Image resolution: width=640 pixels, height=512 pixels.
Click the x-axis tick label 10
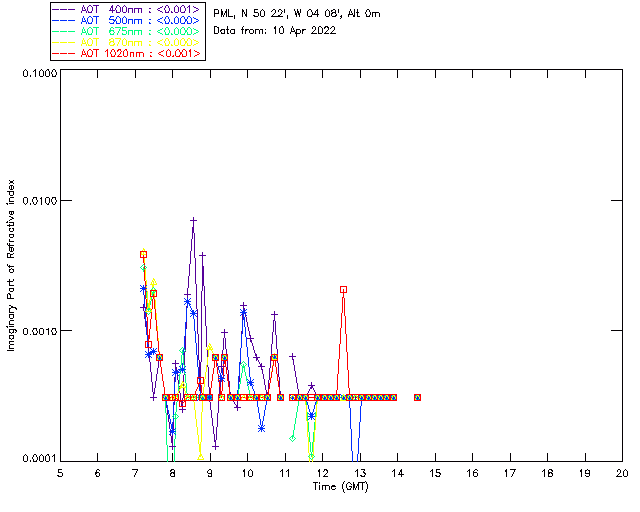(247, 473)
